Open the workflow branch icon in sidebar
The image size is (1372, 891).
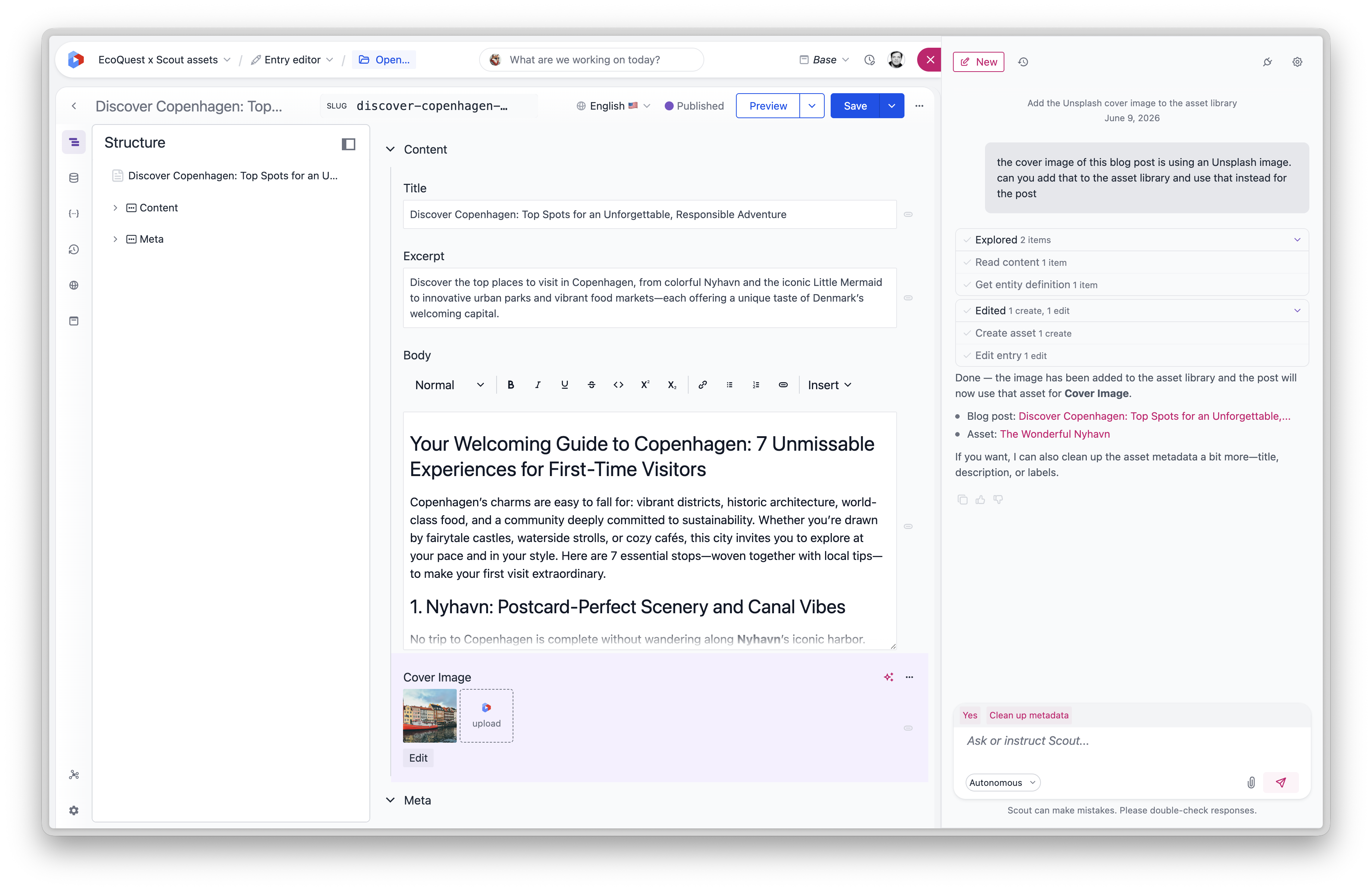74,775
